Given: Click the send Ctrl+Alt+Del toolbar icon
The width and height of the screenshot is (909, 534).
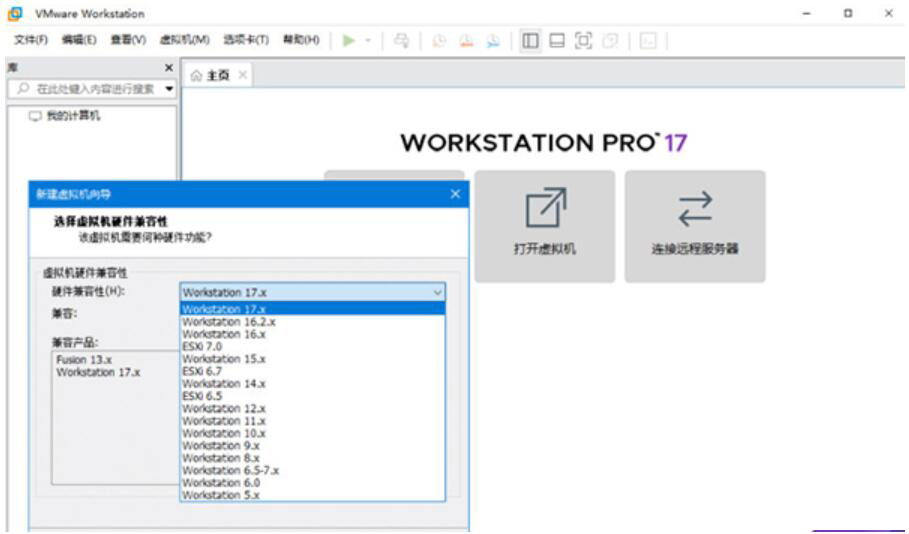Looking at the screenshot, I should coord(401,41).
